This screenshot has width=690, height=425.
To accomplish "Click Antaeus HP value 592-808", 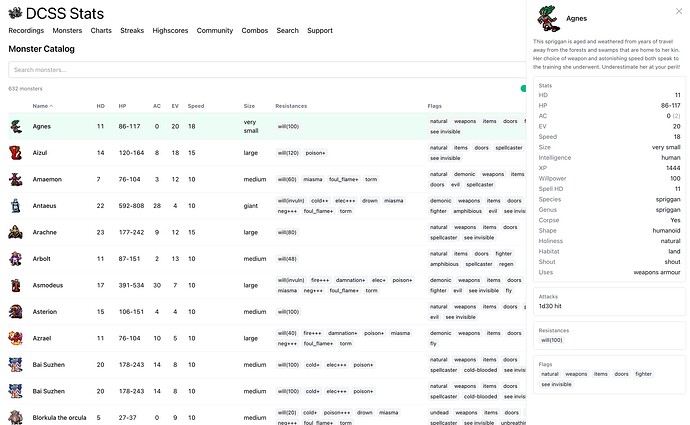I will 131,205.
